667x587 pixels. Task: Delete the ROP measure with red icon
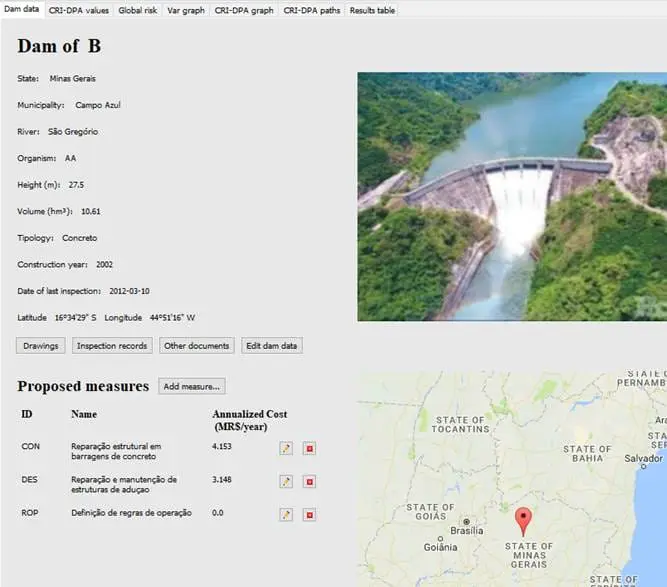309,515
